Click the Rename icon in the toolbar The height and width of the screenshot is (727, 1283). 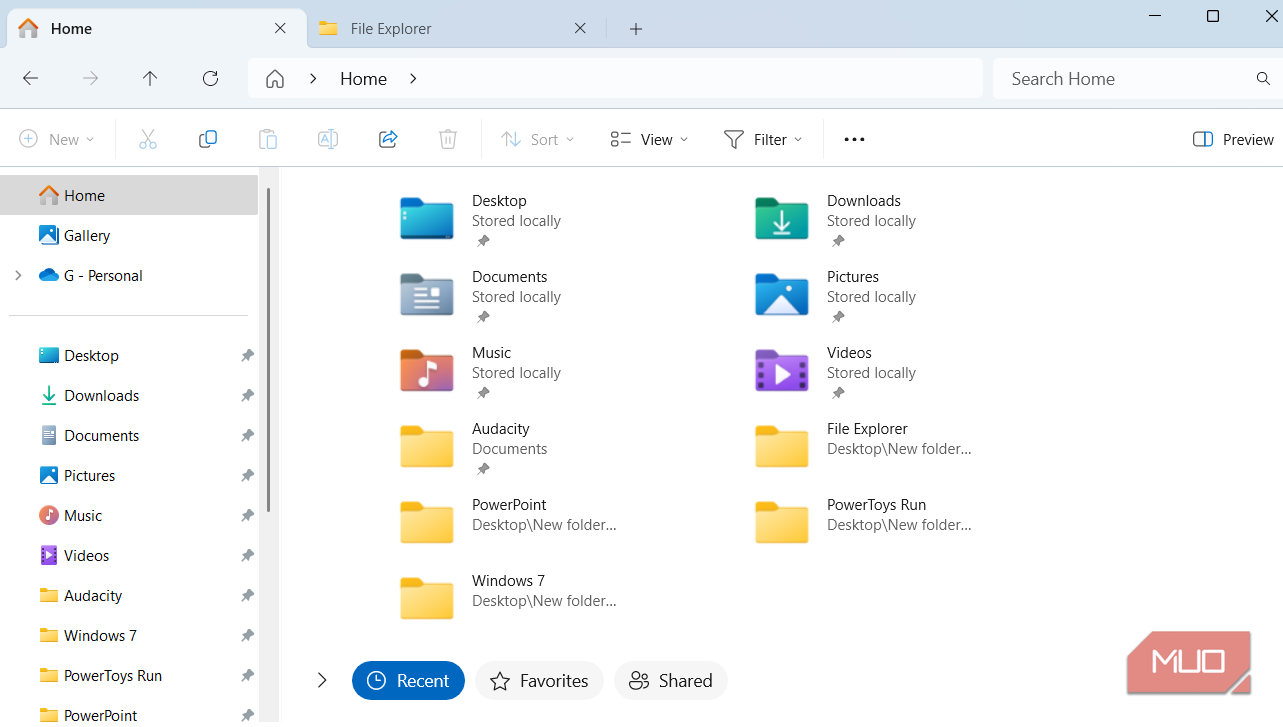328,139
